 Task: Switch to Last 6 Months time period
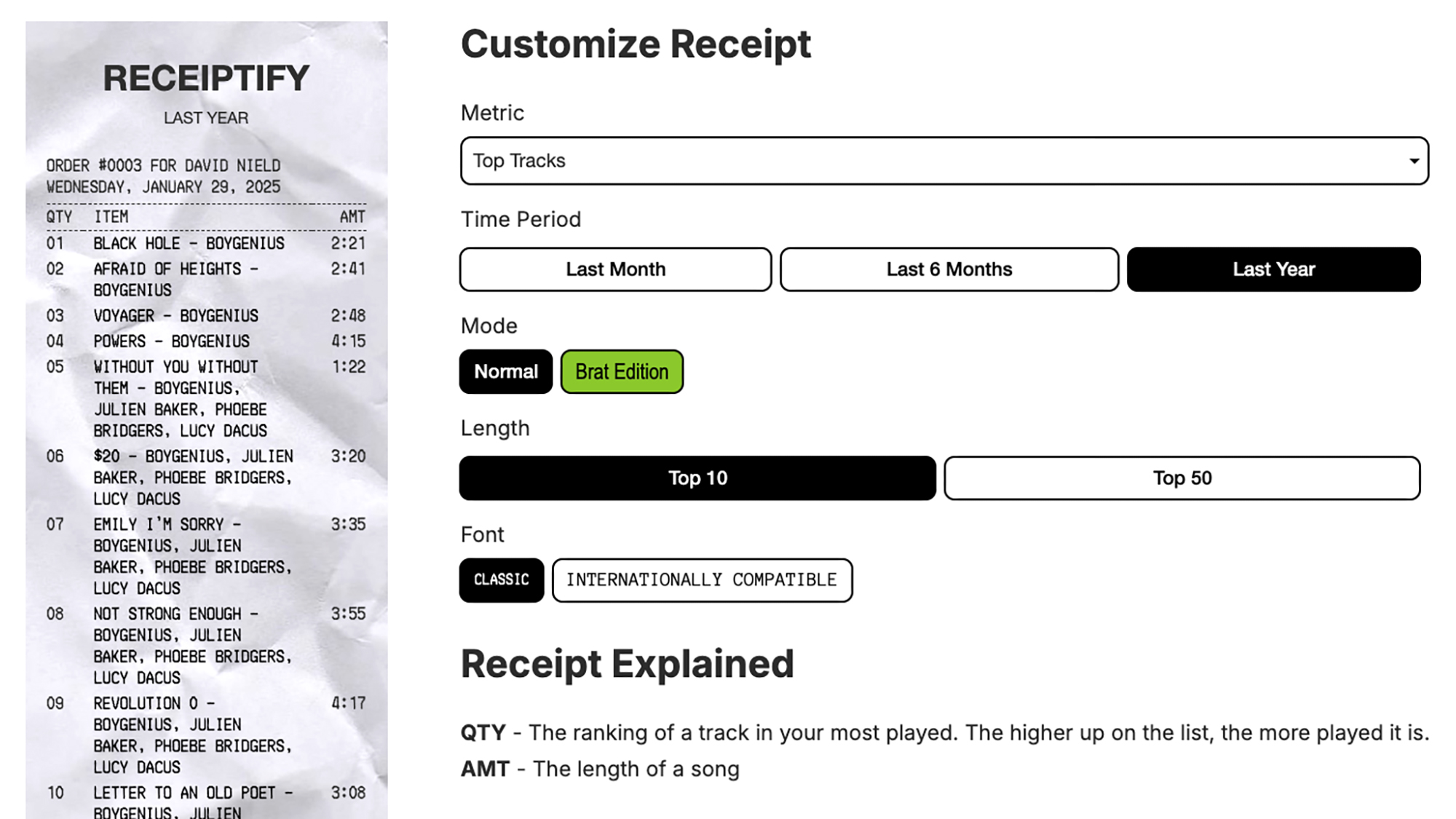click(x=949, y=269)
